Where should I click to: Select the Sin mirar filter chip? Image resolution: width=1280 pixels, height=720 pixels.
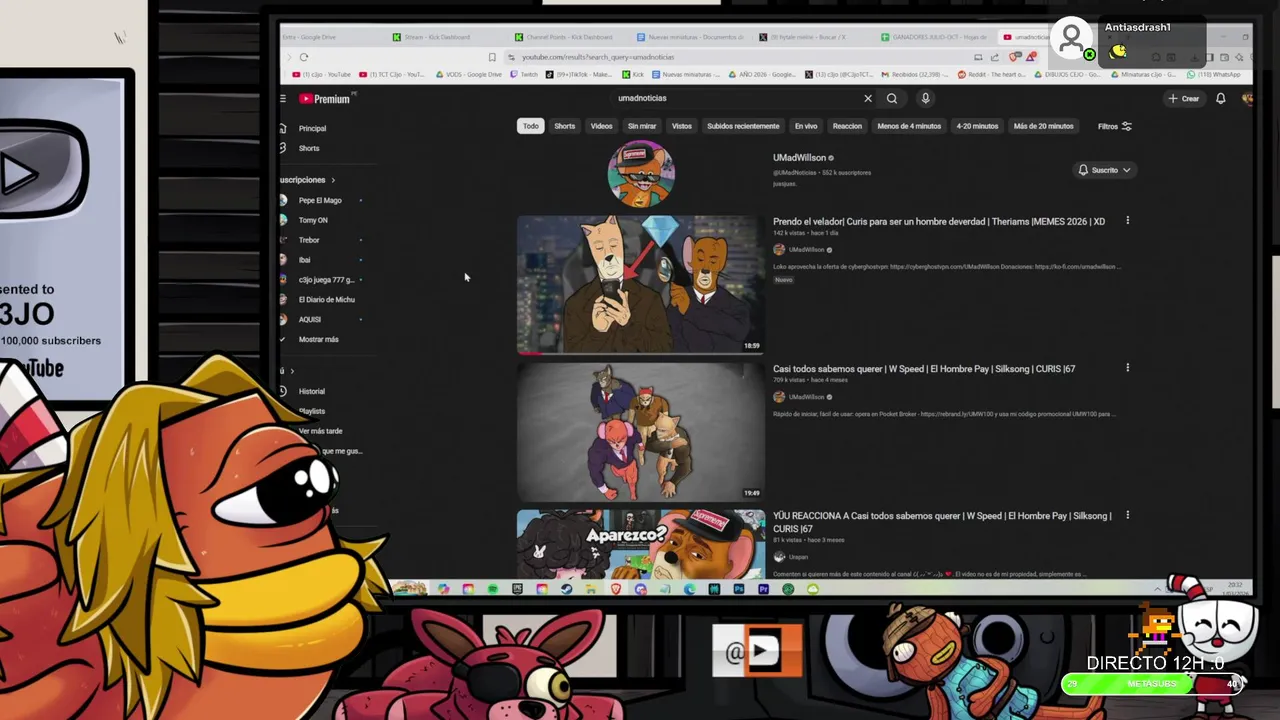pos(642,126)
